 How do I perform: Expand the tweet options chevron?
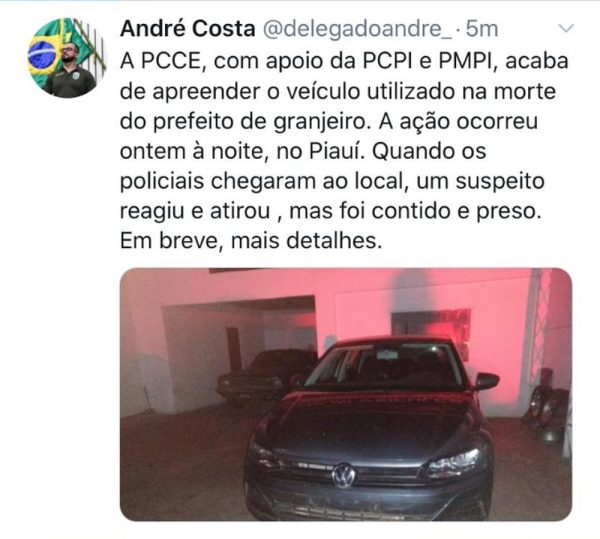[x=566, y=28]
